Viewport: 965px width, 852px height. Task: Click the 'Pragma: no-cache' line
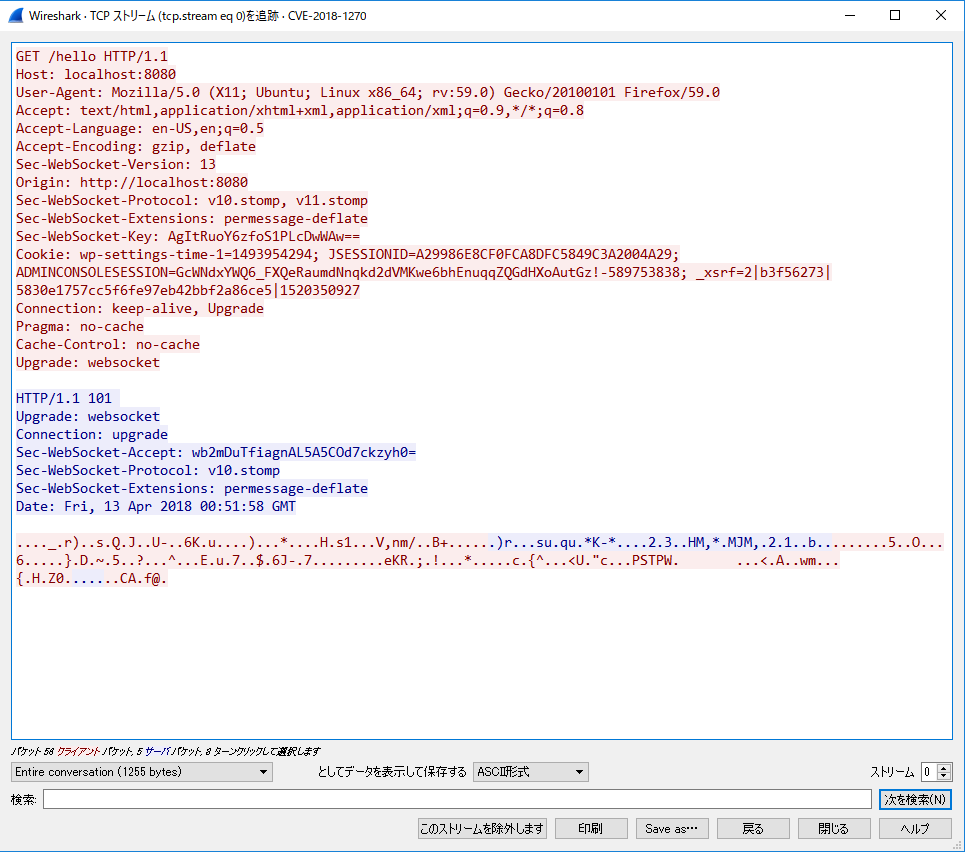[80, 326]
